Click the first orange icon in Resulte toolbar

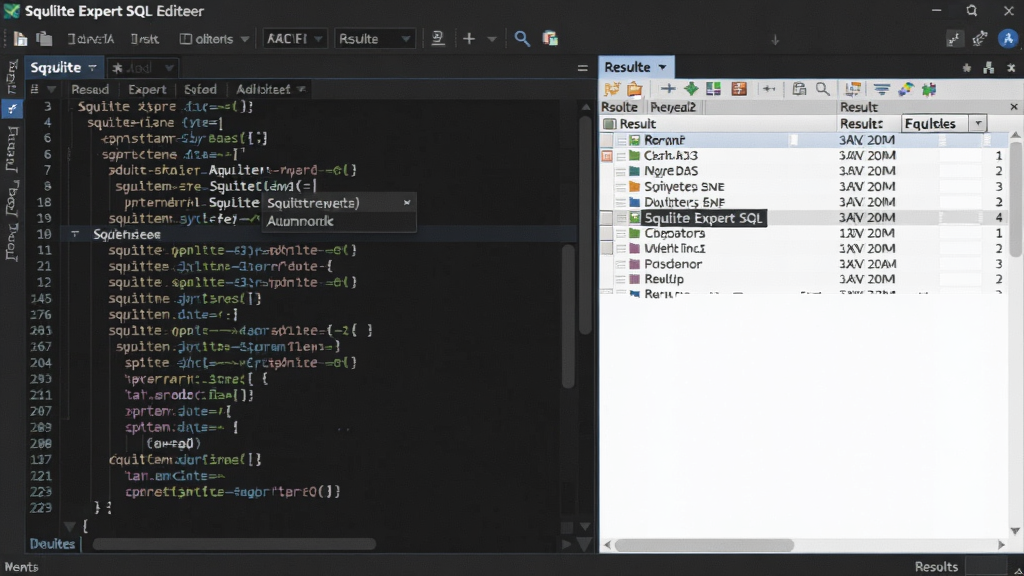[x=612, y=89]
